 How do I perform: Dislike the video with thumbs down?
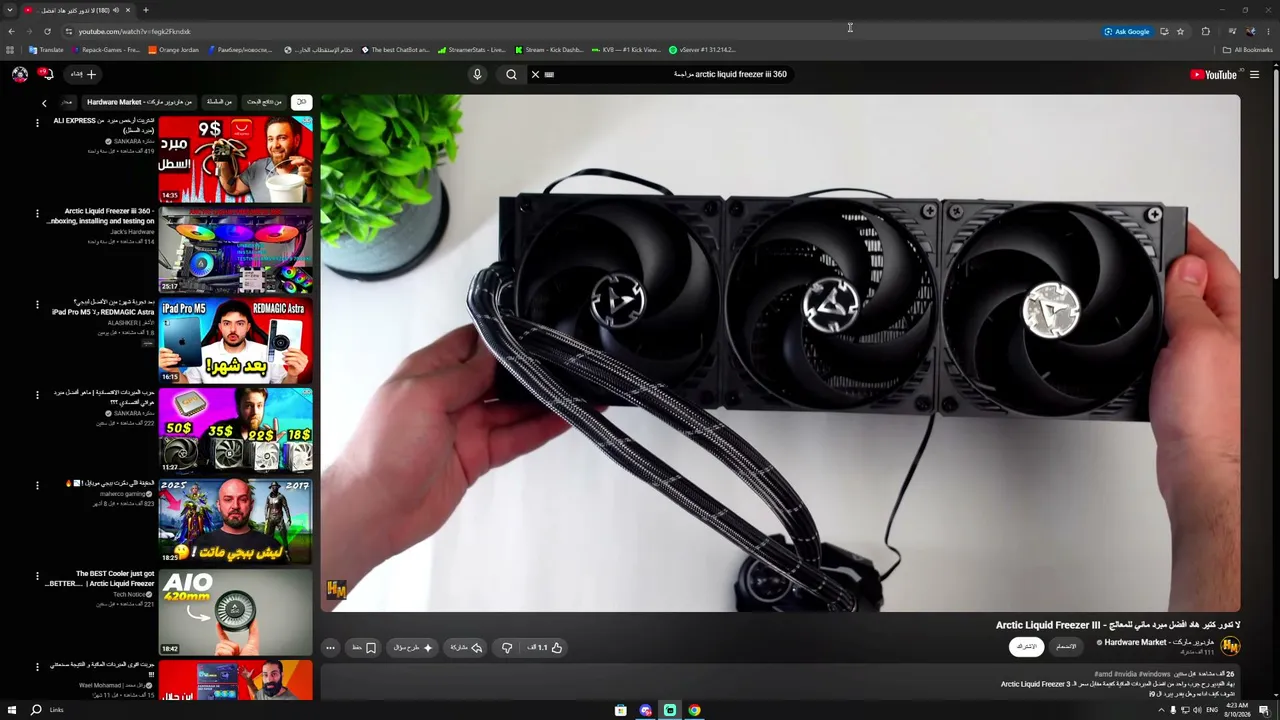(507, 647)
